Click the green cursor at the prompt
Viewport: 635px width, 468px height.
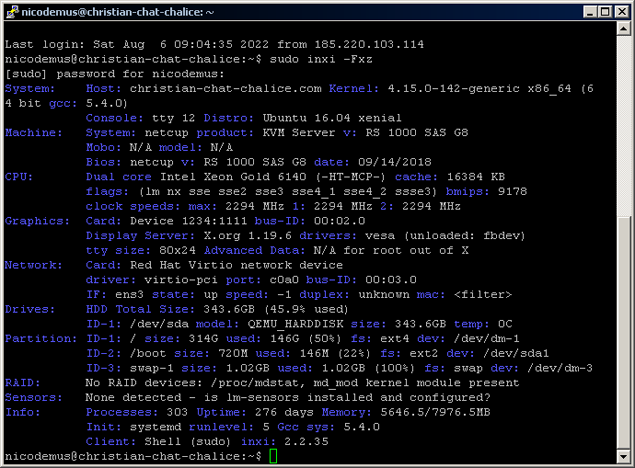(273, 456)
